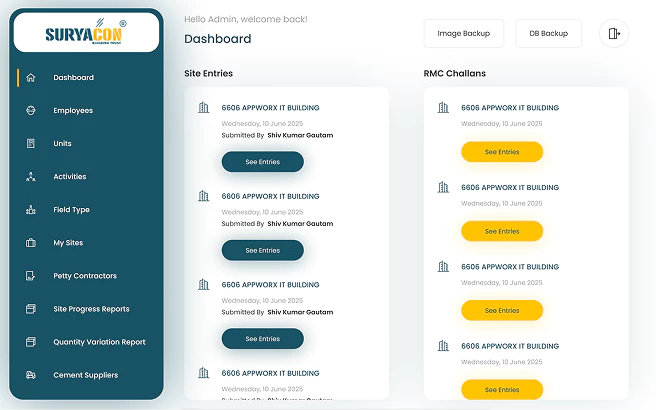
Task: Click the large "Dashboard" page title
Action: [x=218, y=39]
